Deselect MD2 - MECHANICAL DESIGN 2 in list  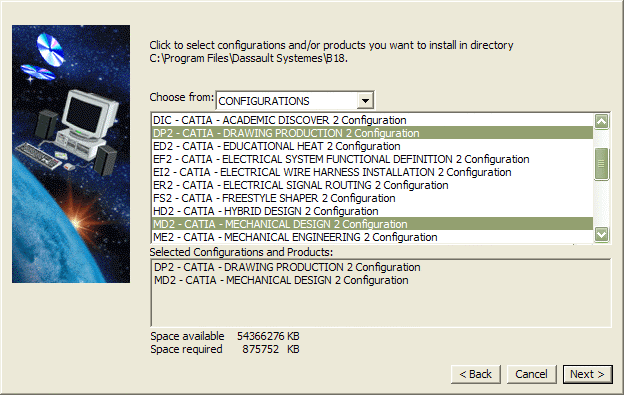pyautogui.click(x=372, y=224)
